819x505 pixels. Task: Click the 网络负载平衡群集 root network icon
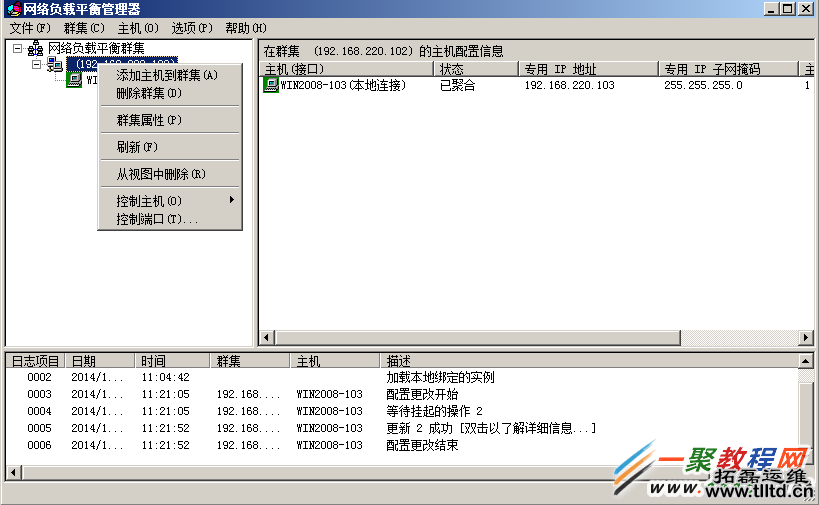pyautogui.click(x=36, y=49)
